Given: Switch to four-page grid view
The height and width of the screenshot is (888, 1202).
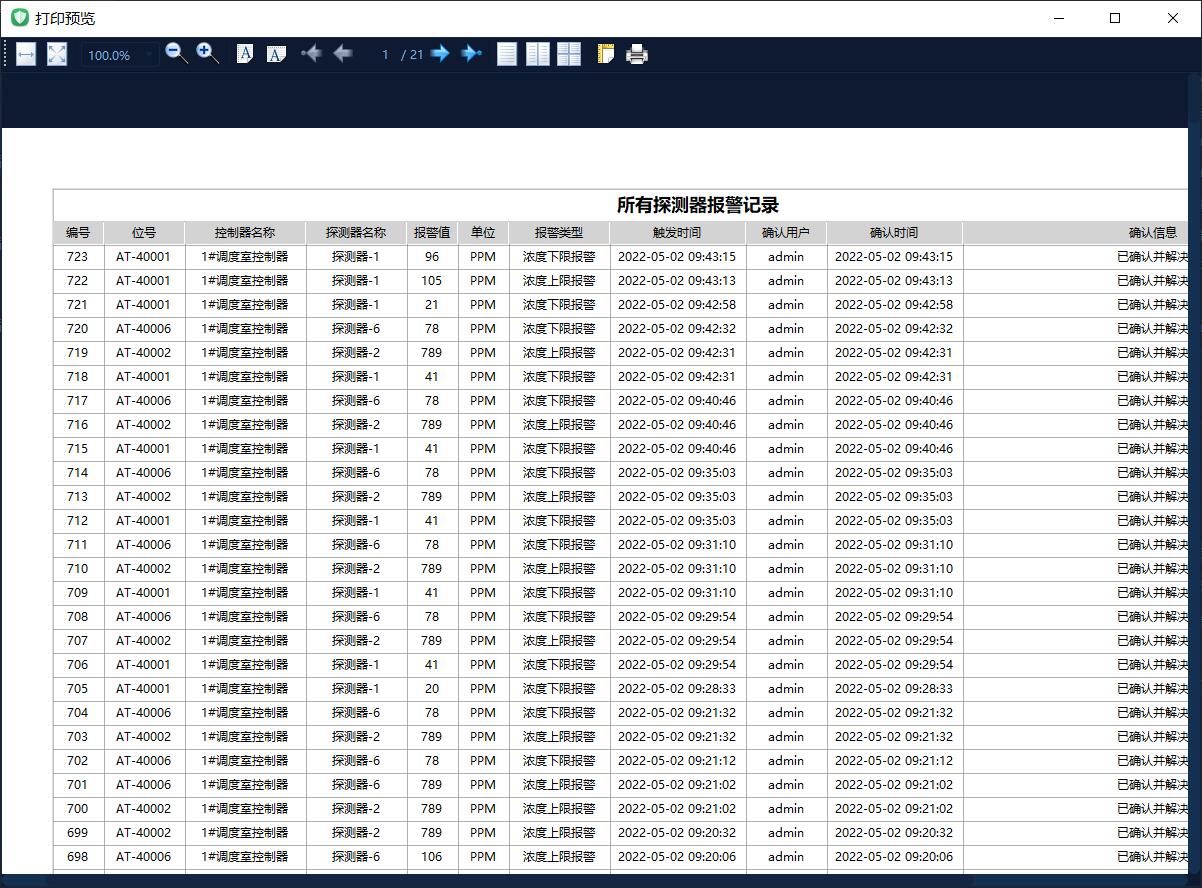Looking at the screenshot, I should tap(569, 54).
